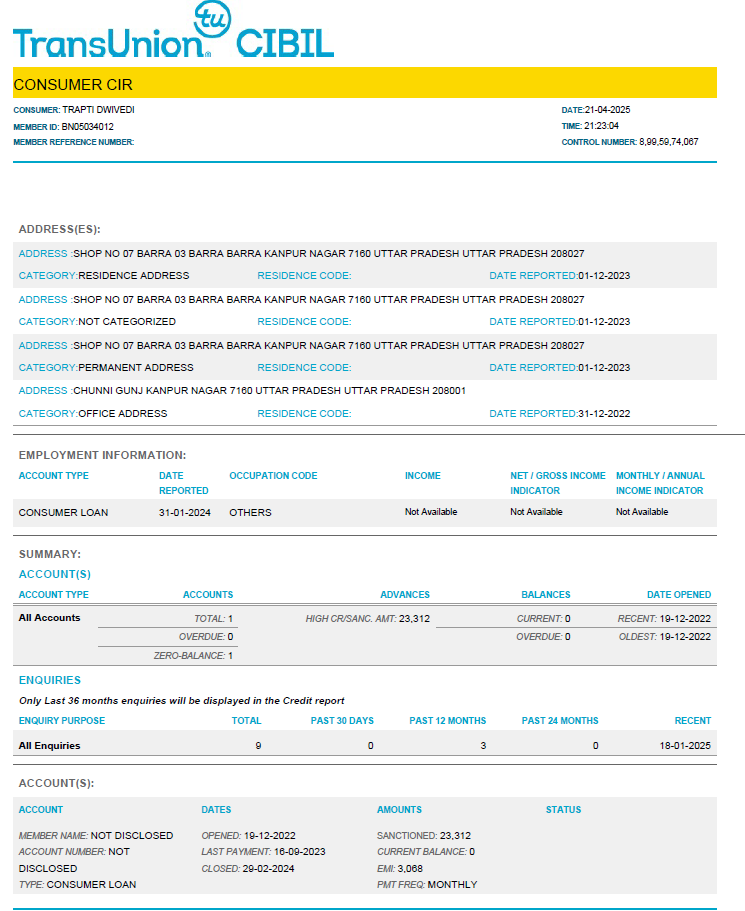The height and width of the screenshot is (911, 745).
Task: Click MEMBER NAME: NOT DISCLOSED
Action: 96,835
